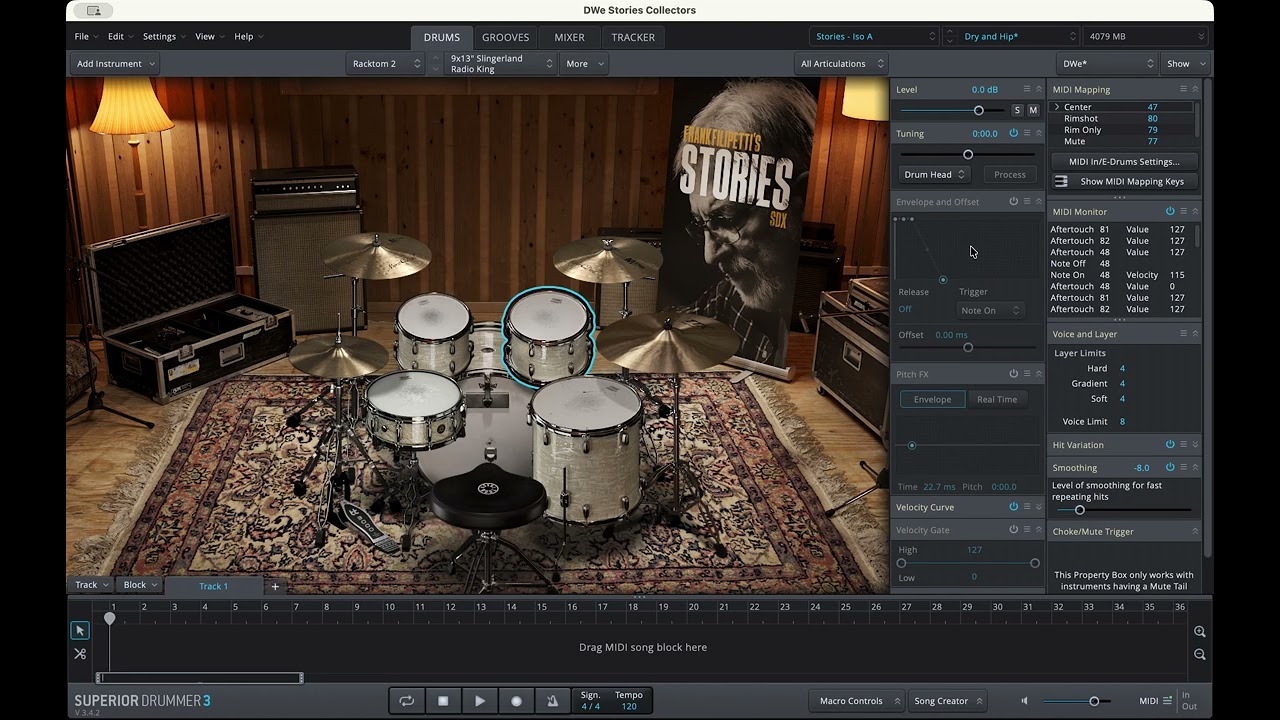Screen dimensions: 1280x720
Task: Adjust the Tuning slider handle
Action: [968, 154]
